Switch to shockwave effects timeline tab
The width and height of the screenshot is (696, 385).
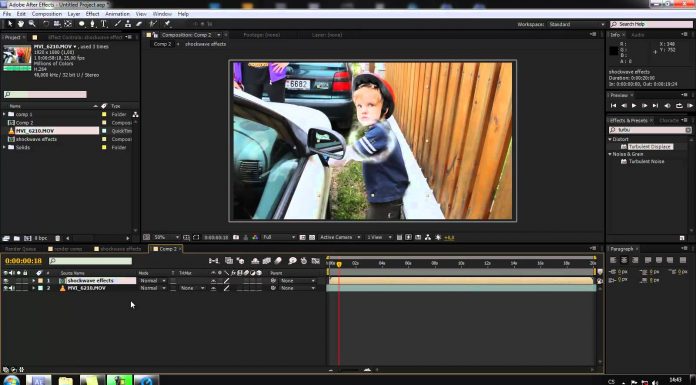coord(118,249)
